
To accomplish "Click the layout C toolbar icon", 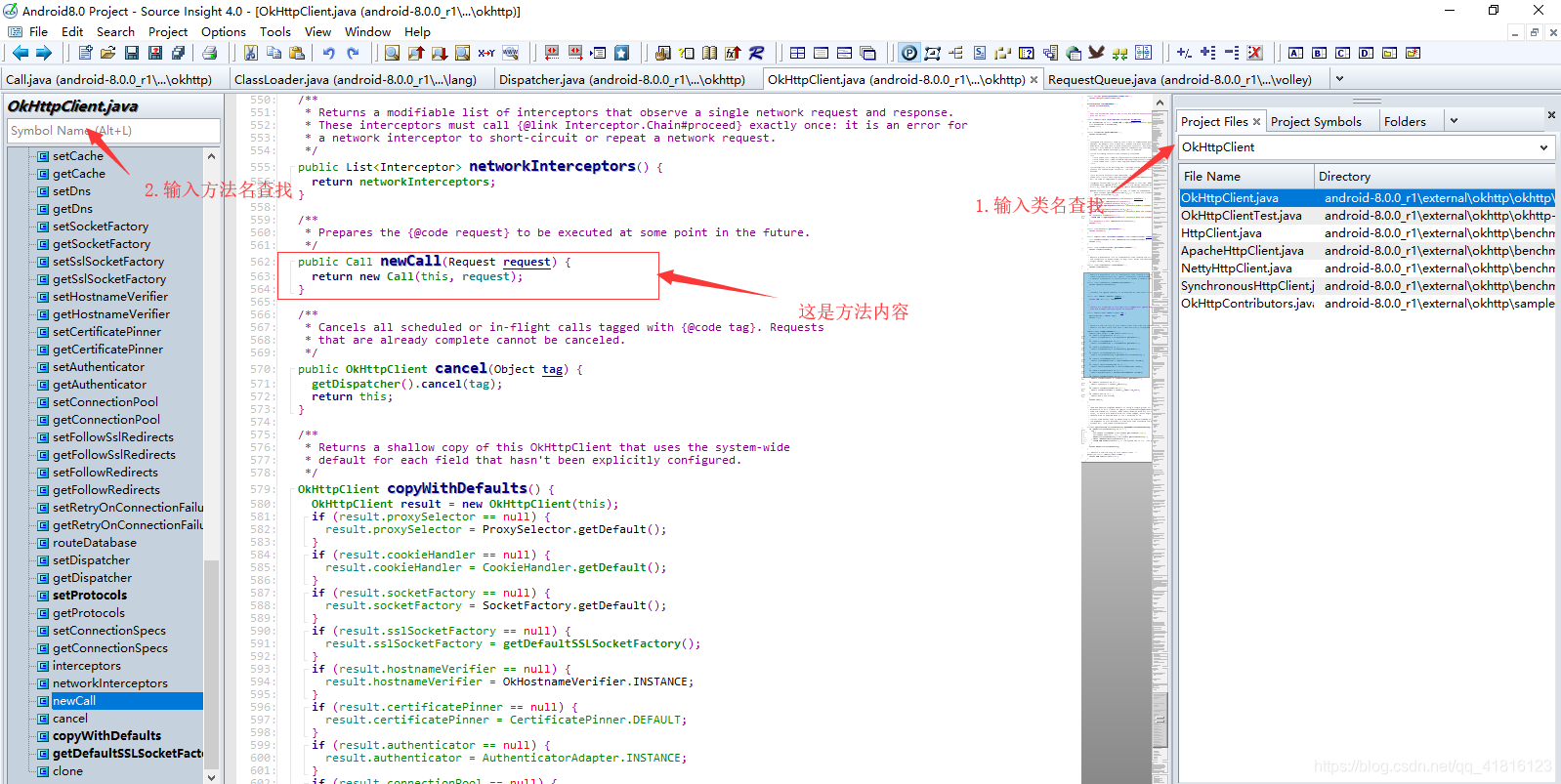I will pyautogui.click(x=1343, y=53).
